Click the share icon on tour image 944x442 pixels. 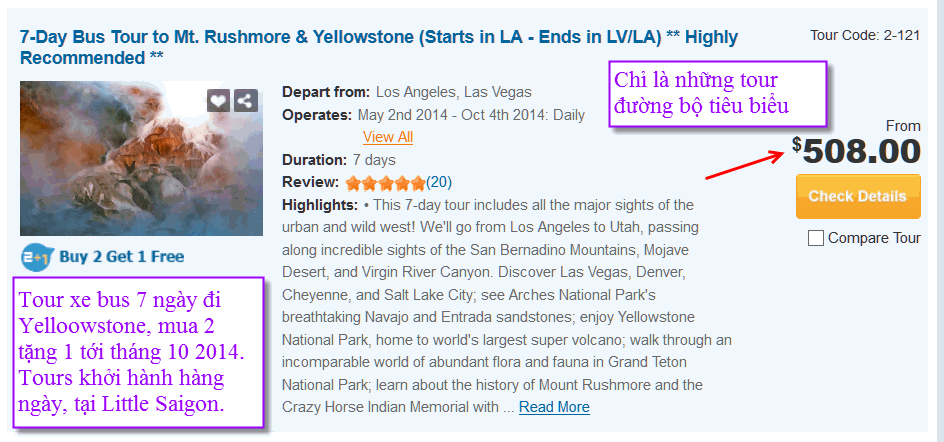click(245, 101)
